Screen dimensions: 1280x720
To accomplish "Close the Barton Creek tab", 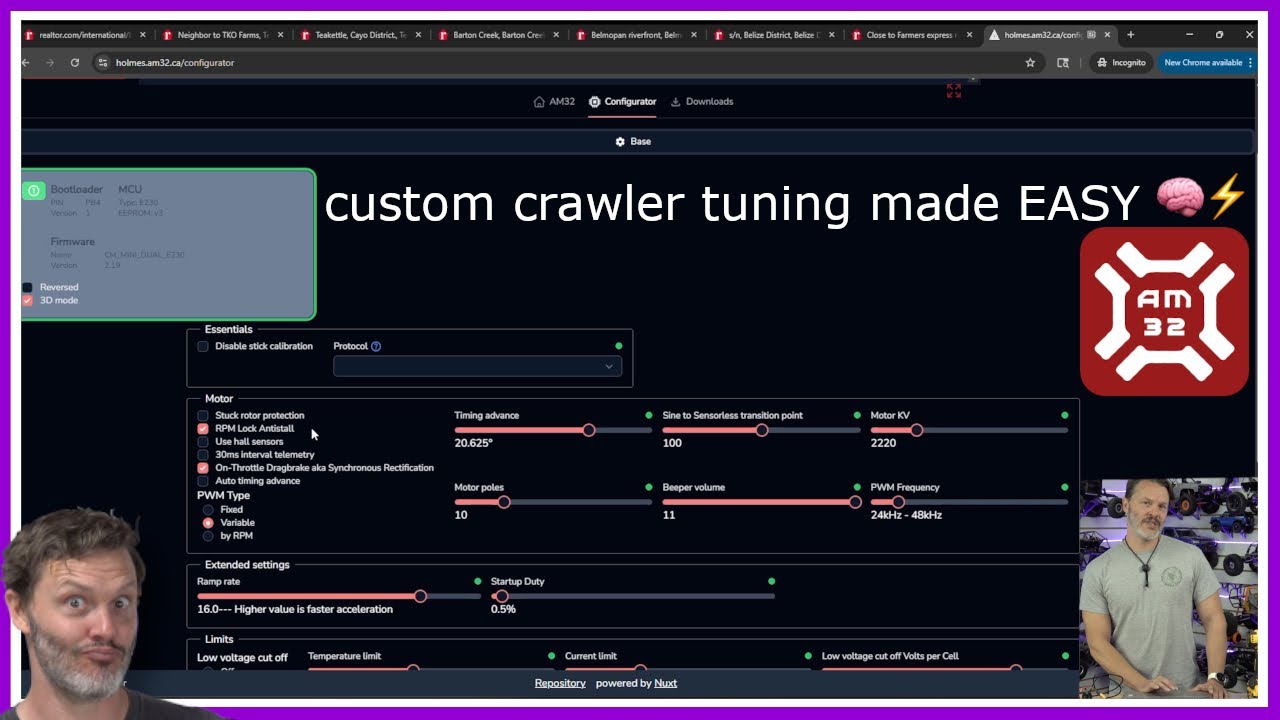I will tap(555, 34).
